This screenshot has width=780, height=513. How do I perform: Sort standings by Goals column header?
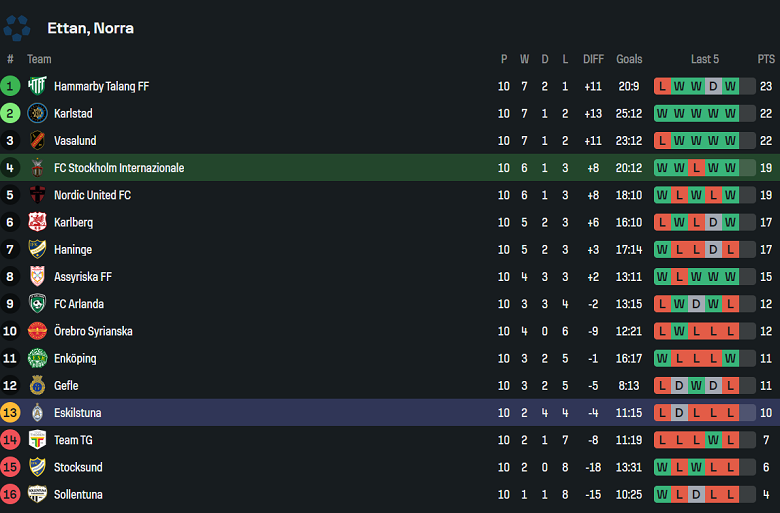[629, 59]
